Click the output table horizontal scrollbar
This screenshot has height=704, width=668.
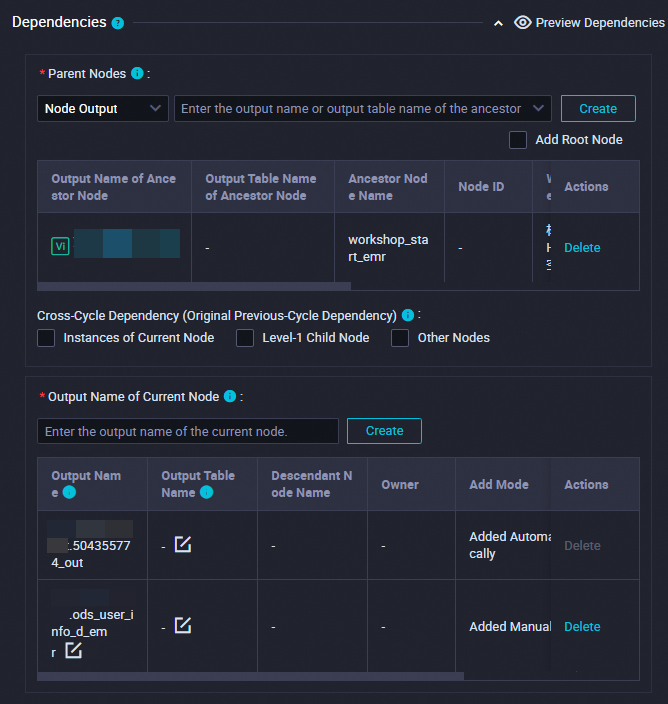coord(250,676)
